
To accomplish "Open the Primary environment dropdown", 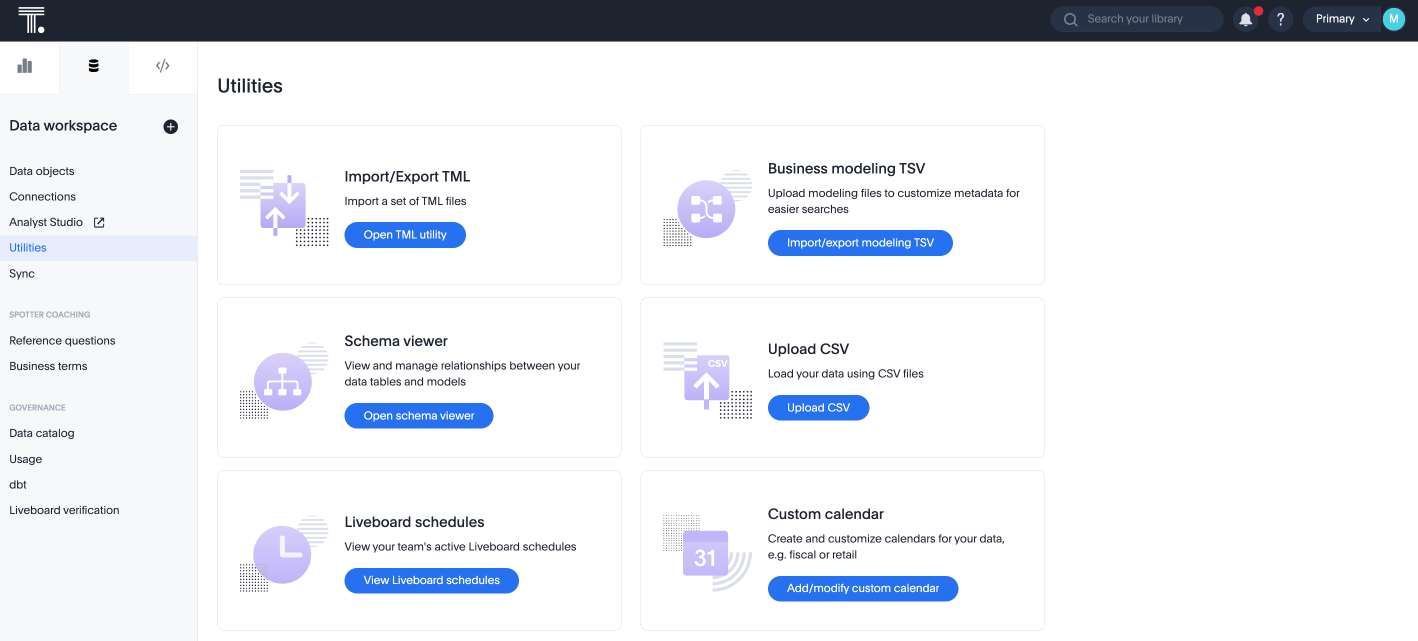I will point(1342,18).
